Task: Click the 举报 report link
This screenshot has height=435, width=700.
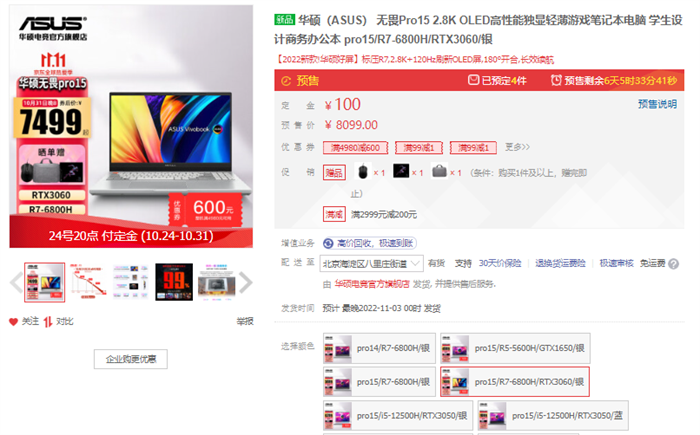Action: tap(245, 321)
